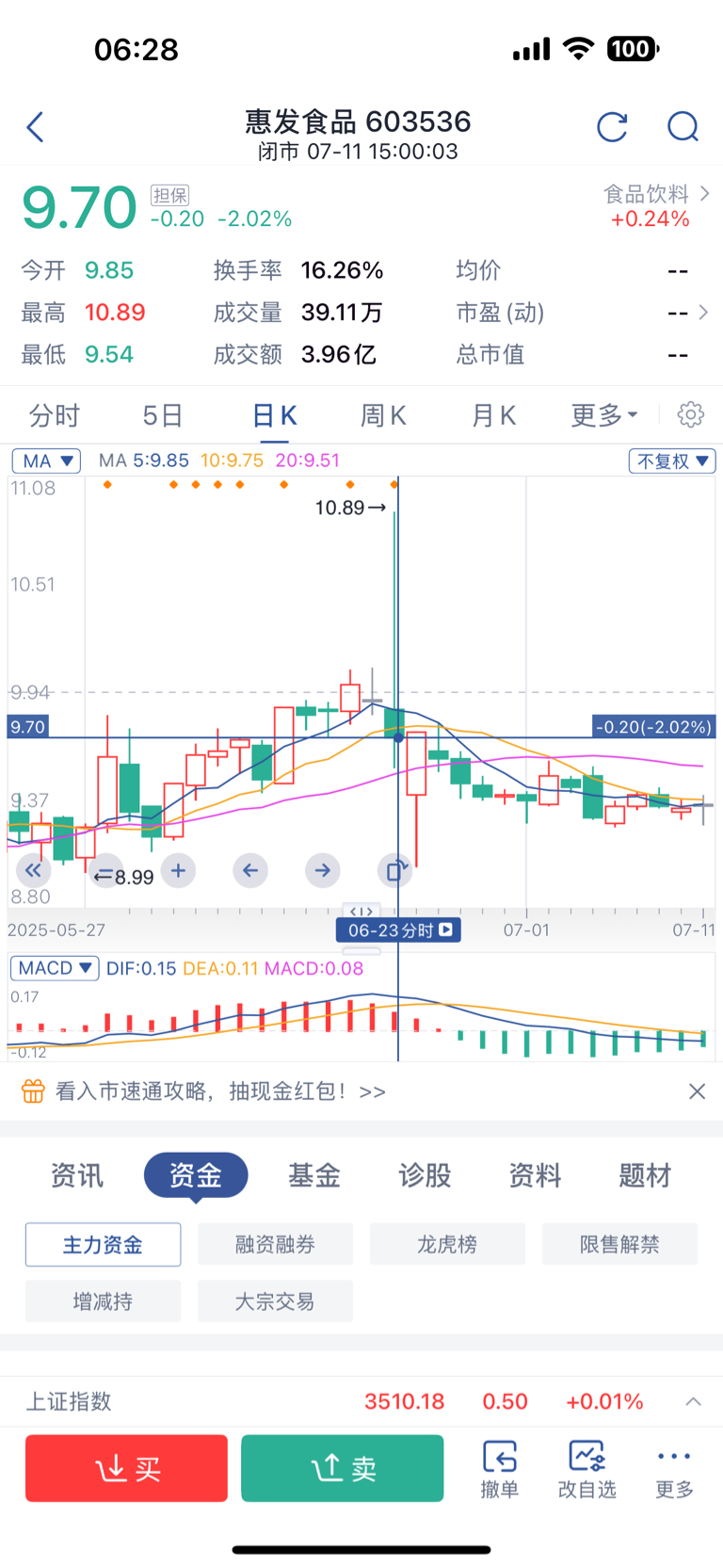Viewport: 723px width, 1568px height.
Task: Open the 诊股 diagnosis tab
Action: tap(425, 1175)
